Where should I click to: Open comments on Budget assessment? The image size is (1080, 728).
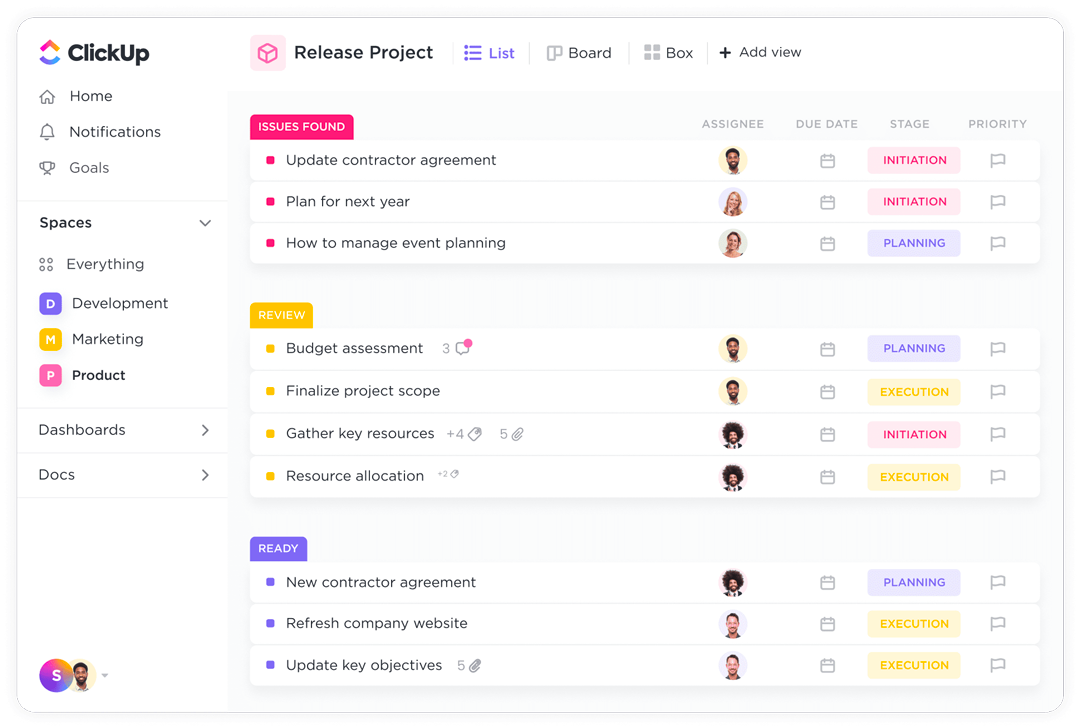click(x=463, y=348)
